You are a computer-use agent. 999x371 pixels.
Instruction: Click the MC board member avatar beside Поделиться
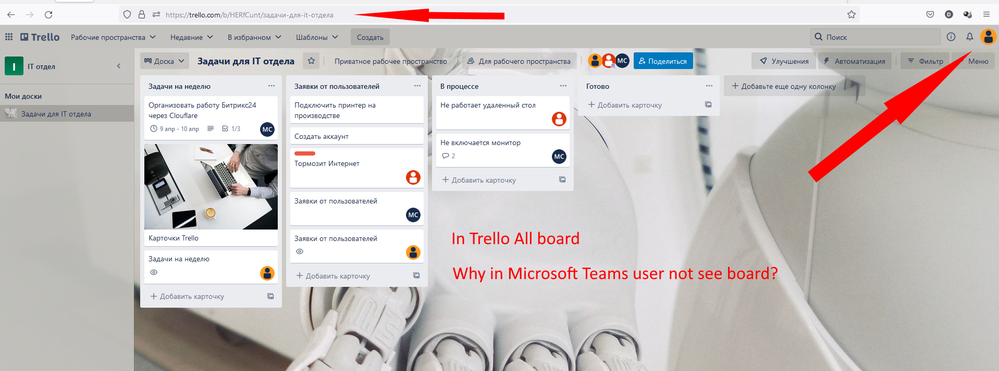pyautogui.click(x=622, y=61)
